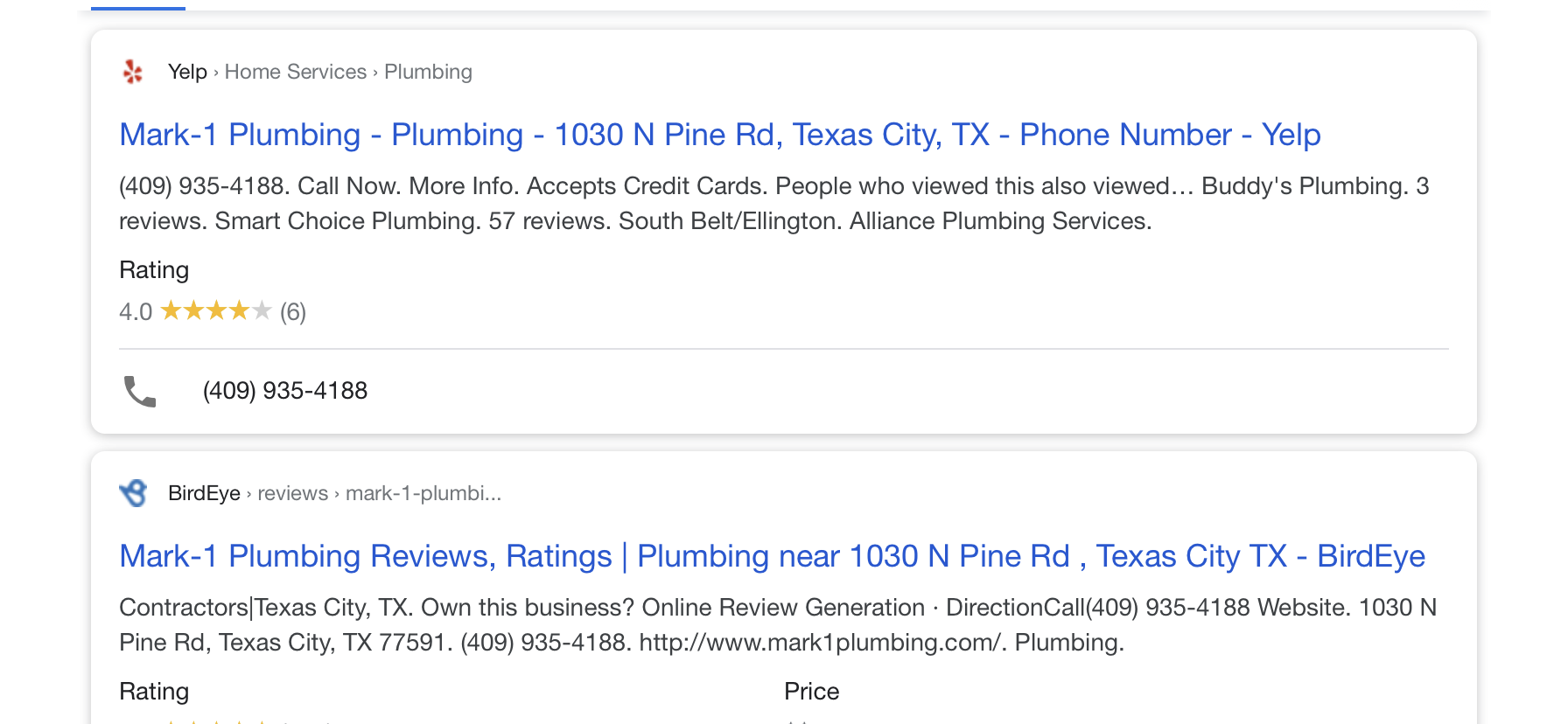Click the Home Services breadcrumb
The image size is (1568, 724).
(296, 72)
